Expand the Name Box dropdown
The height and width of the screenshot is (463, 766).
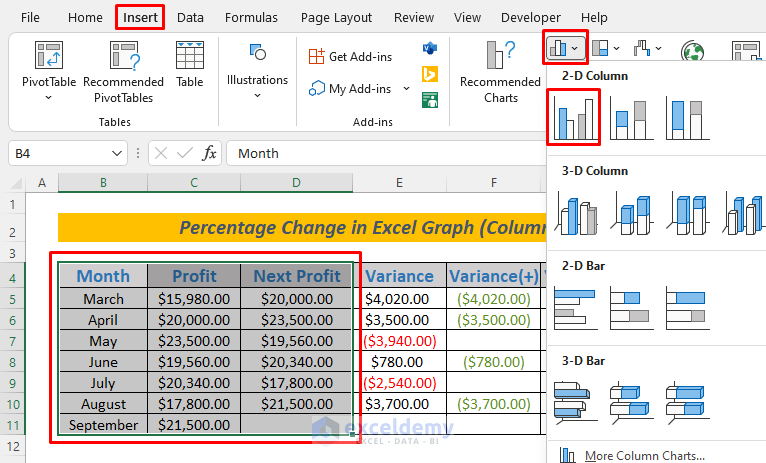[x=117, y=153]
